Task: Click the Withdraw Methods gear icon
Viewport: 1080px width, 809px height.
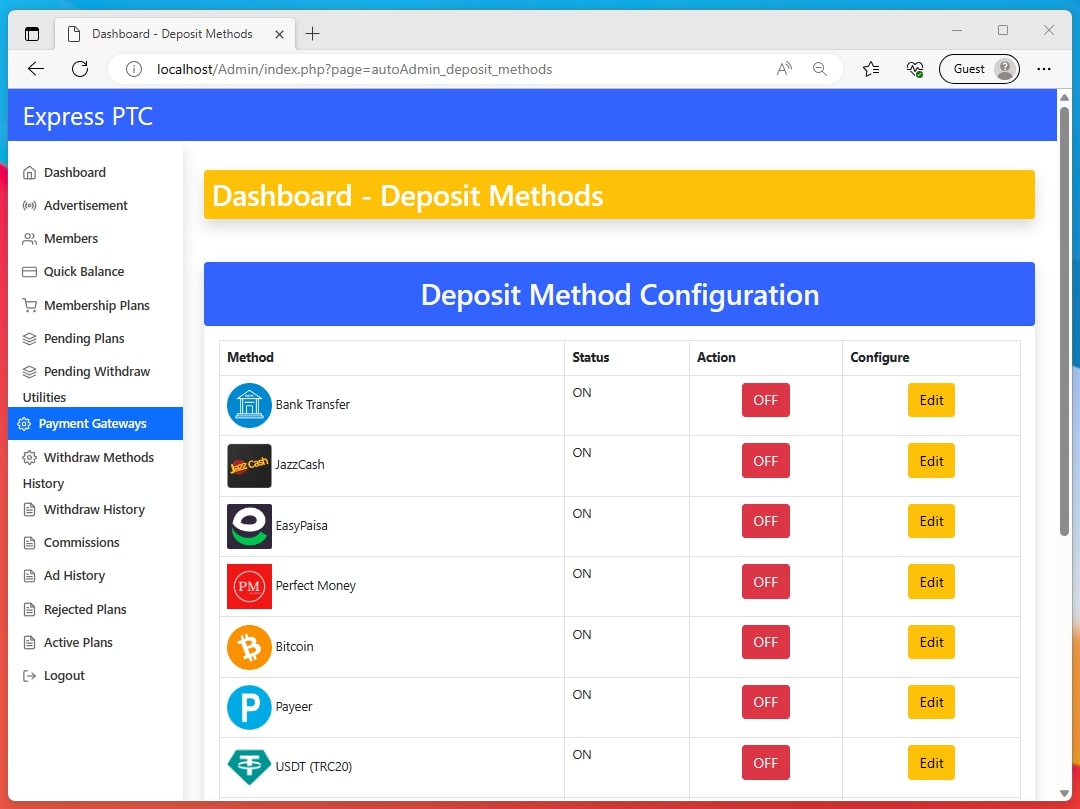Action: tap(29, 457)
